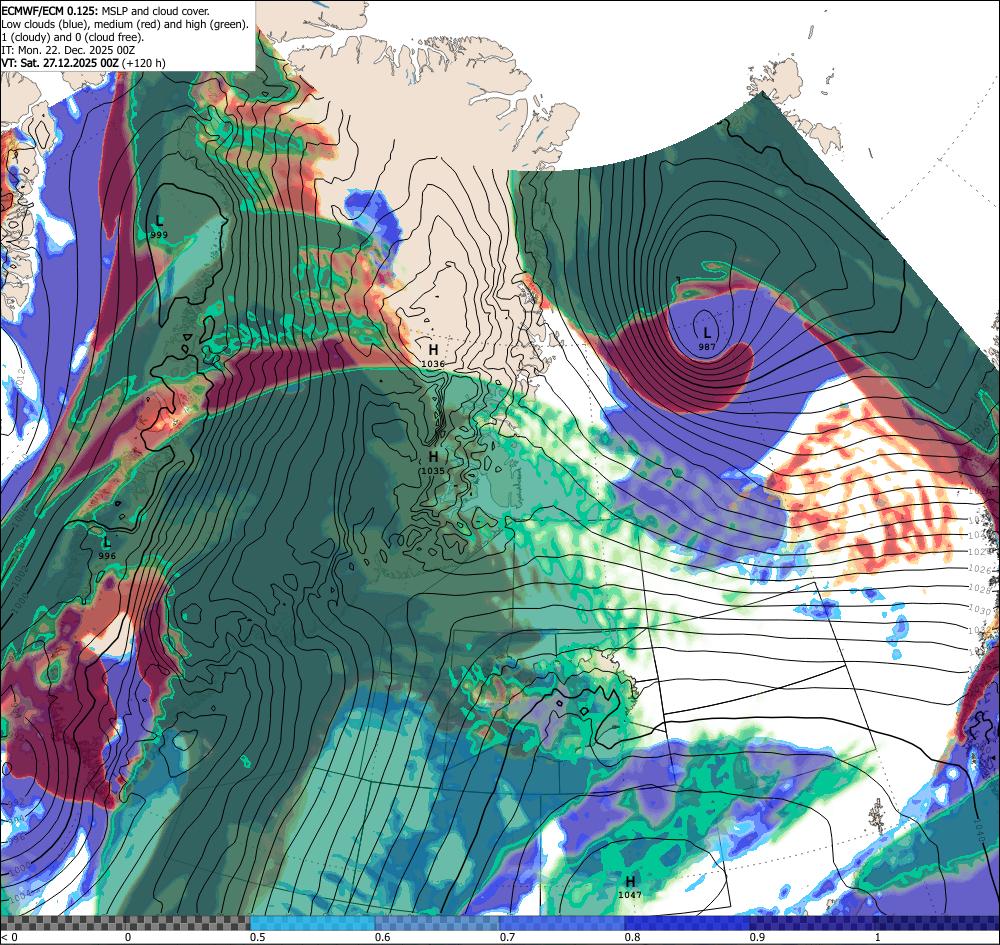This screenshot has height=945, width=1000.
Task: Click the '0.8' color scale label
Action: [633, 937]
